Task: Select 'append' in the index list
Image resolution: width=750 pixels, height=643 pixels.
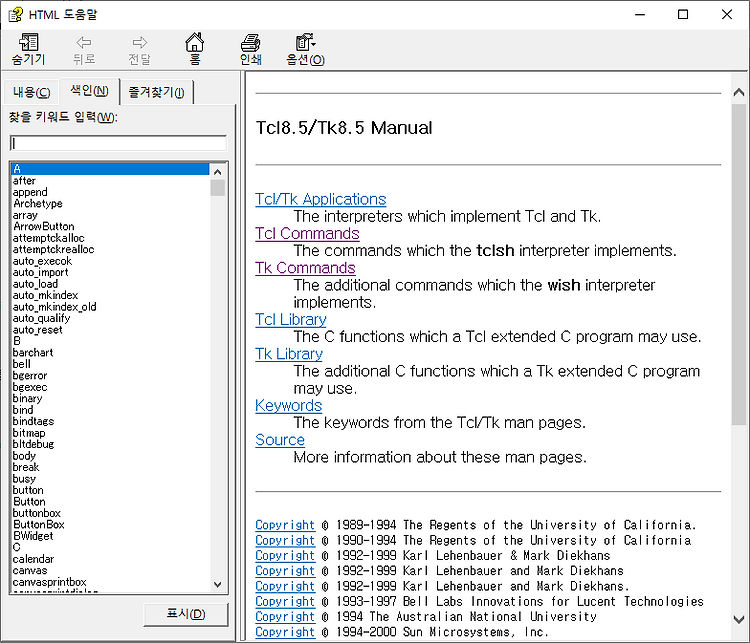Action: [x=30, y=192]
